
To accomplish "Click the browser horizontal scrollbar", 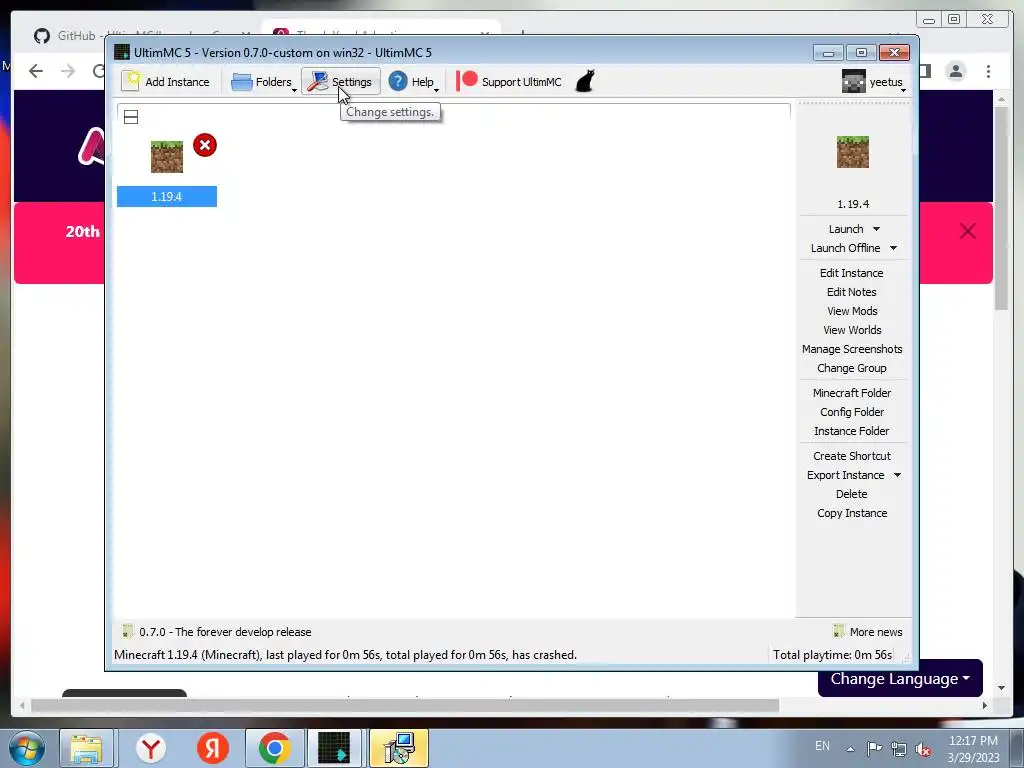I will [x=405, y=705].
